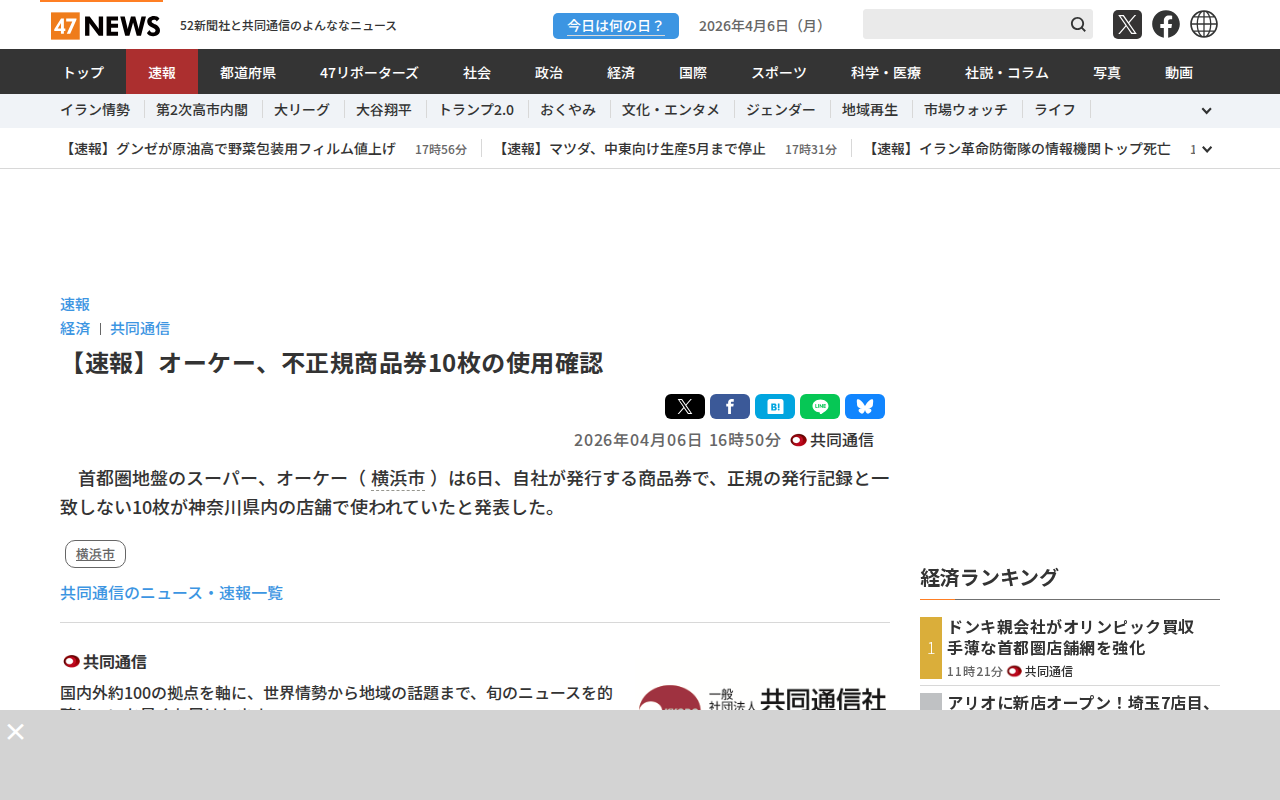Open the ライフ topic link
This screenshot has width=1280, height=800.
[x=1055, y=110]
